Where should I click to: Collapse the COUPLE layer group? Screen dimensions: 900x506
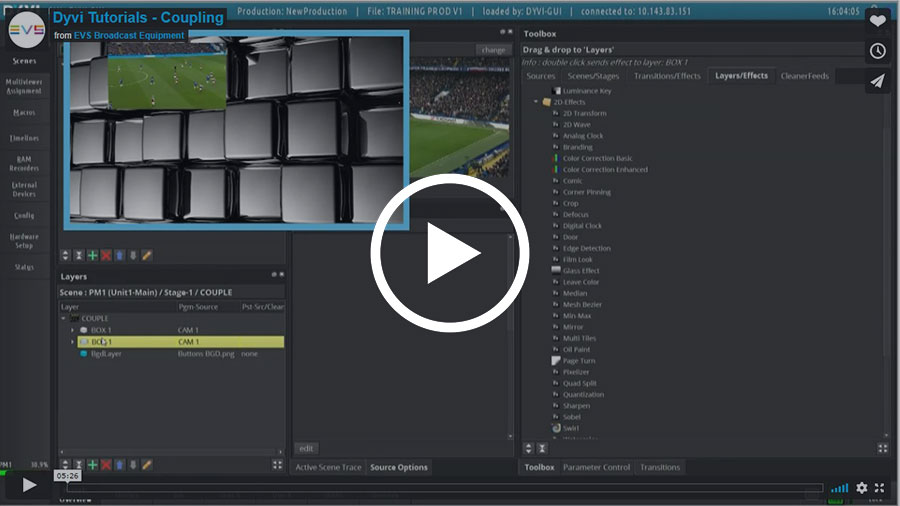pyautogui.click(x=64, y=319)
